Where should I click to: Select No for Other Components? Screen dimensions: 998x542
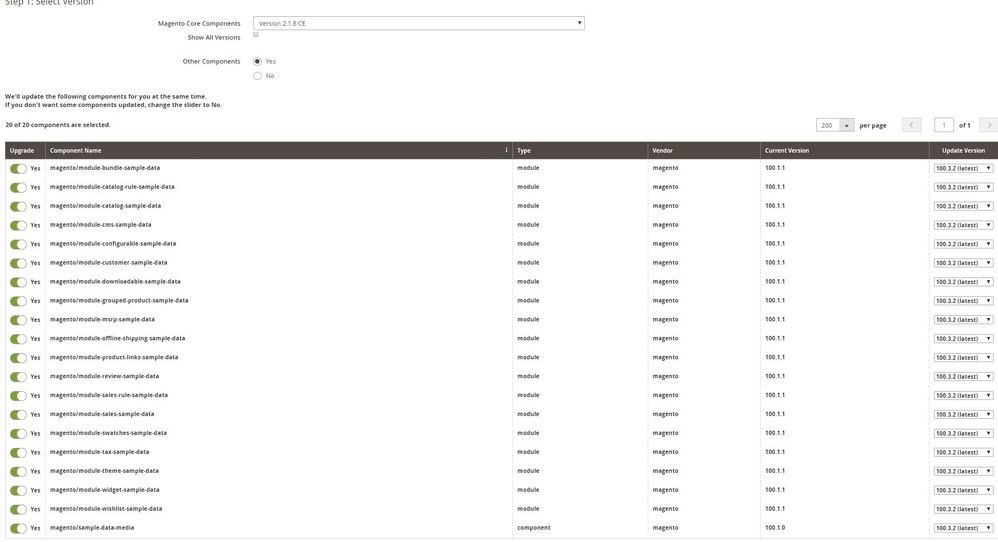pos(257,76)
